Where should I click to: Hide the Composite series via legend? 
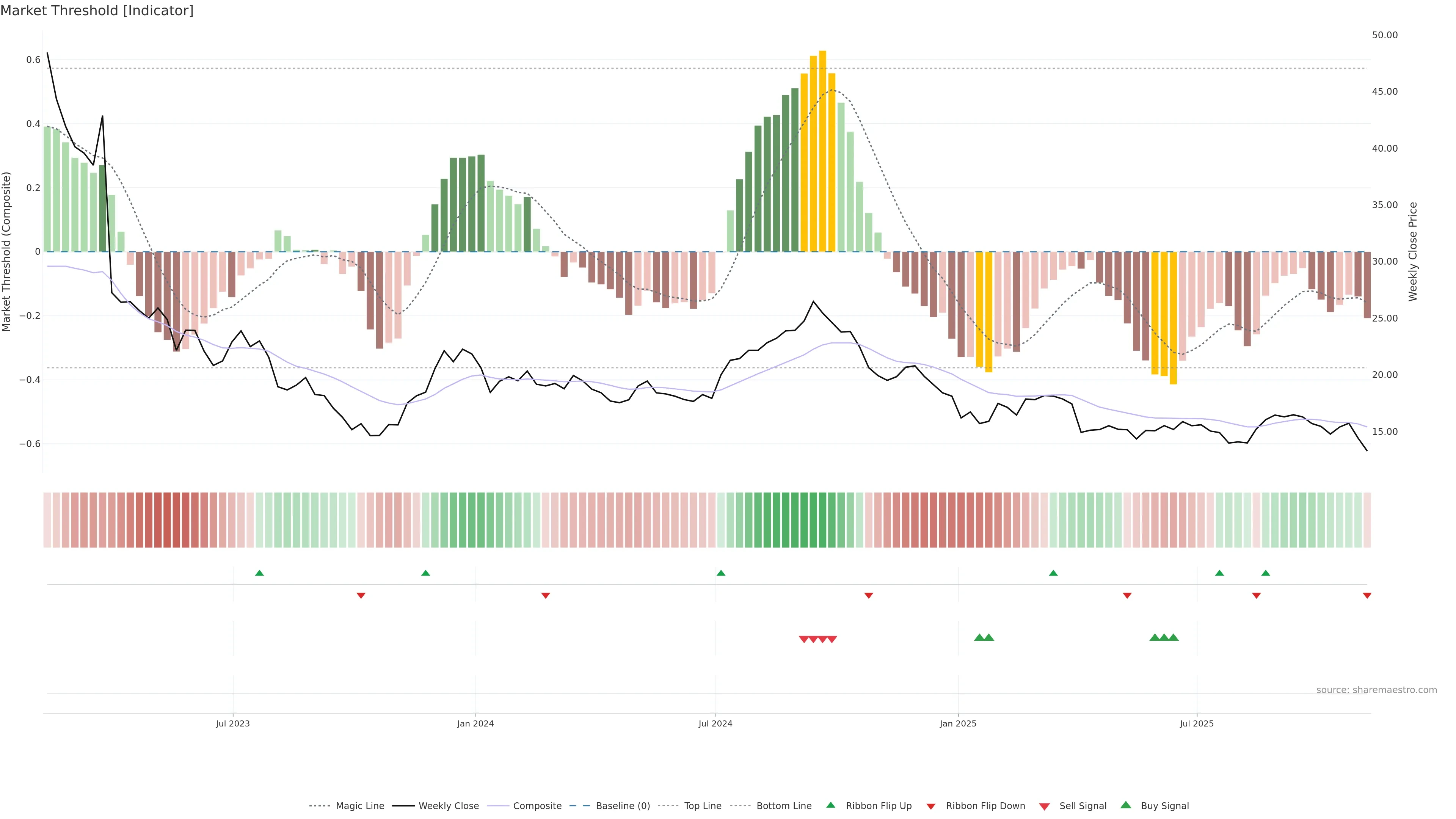point(537,806)
